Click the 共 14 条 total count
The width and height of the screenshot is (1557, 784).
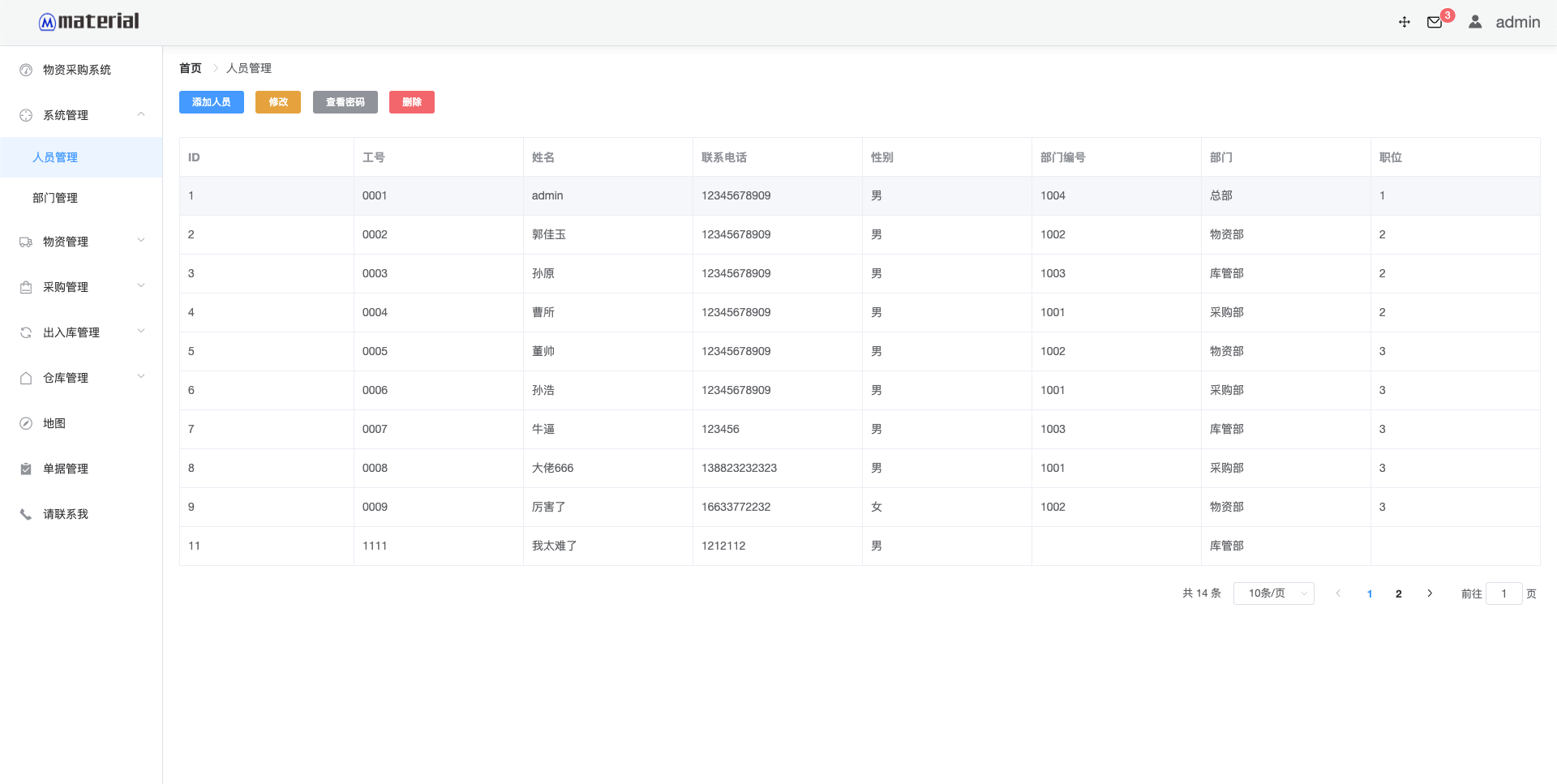click(1202, 593)
